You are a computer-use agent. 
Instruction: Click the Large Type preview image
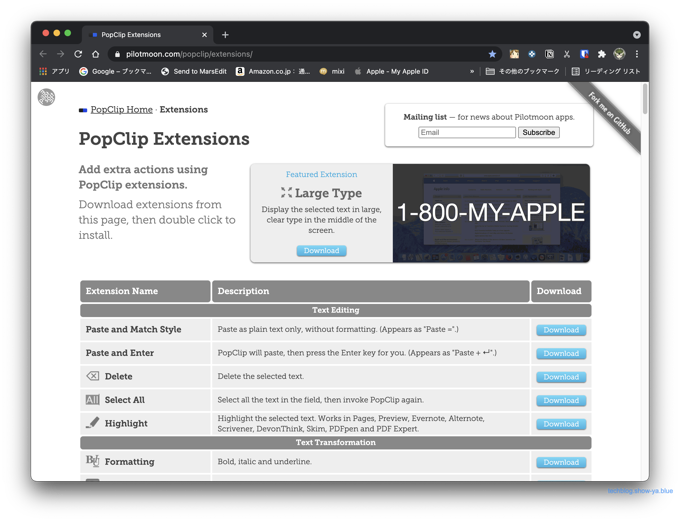tap(491, 213)
